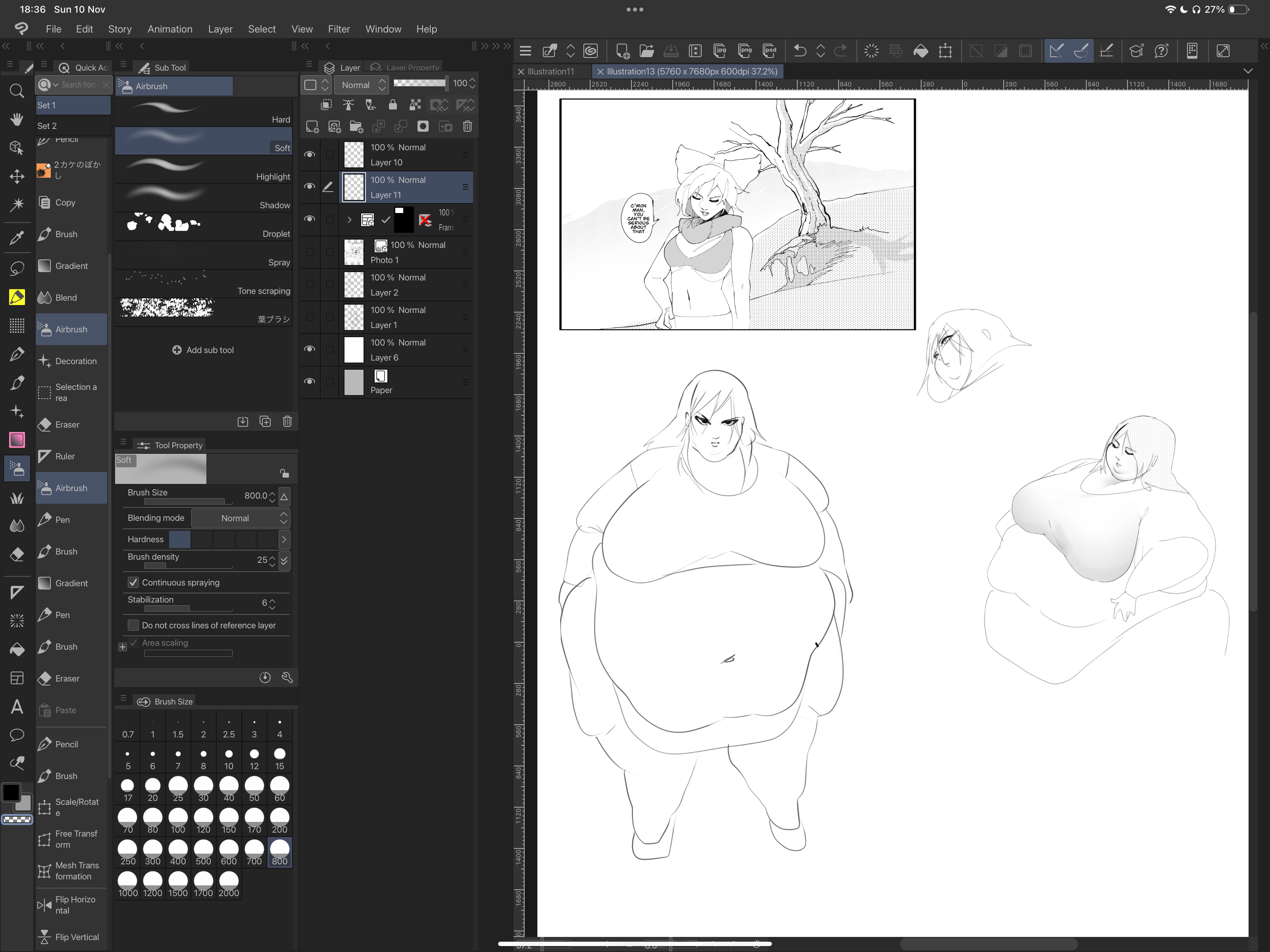1270x952 pixels.
Task: Select the Hand move tool
Action: (x=17, y=119)
